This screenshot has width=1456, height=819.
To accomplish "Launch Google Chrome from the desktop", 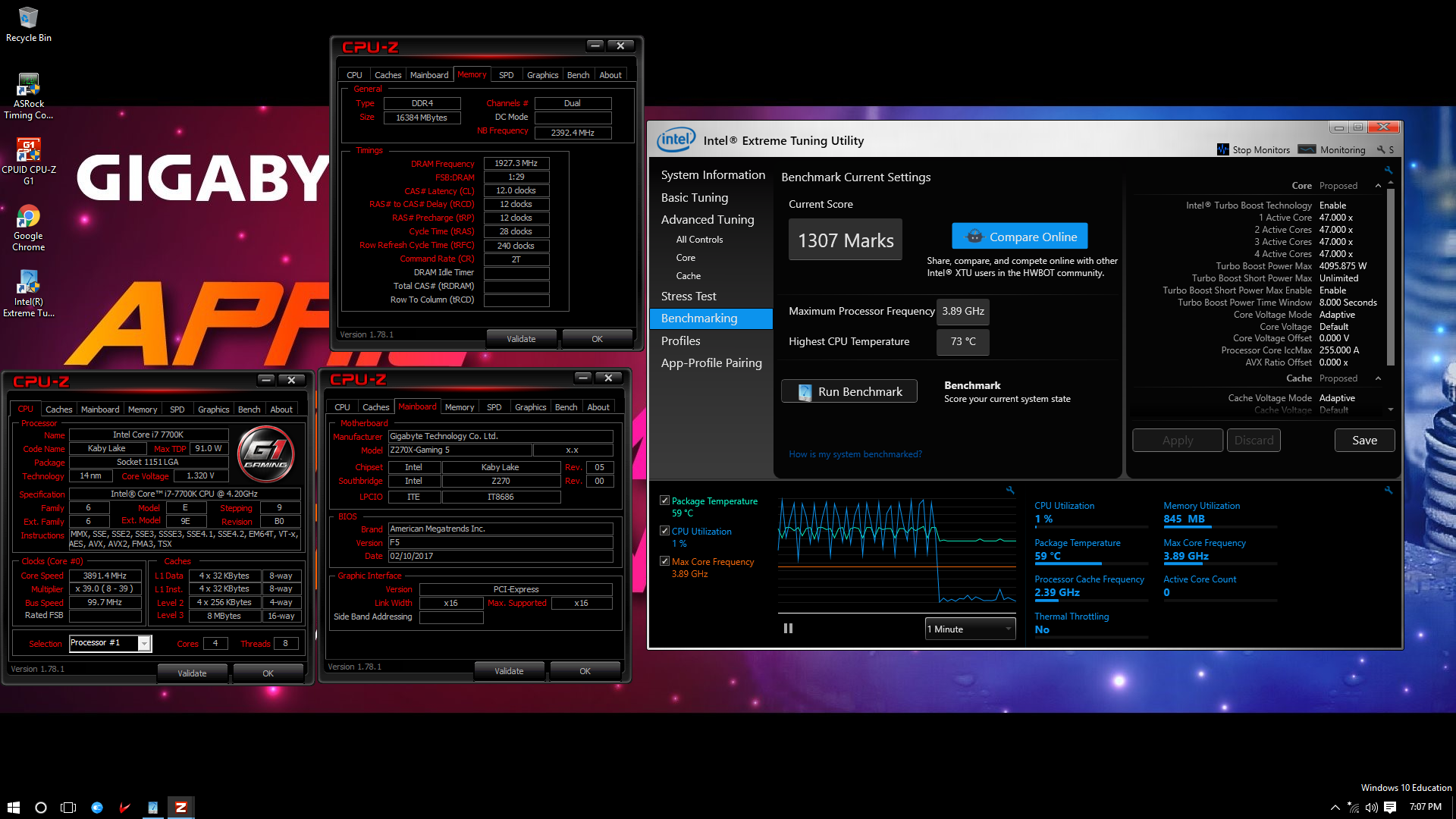I will (x=28, y=227).
